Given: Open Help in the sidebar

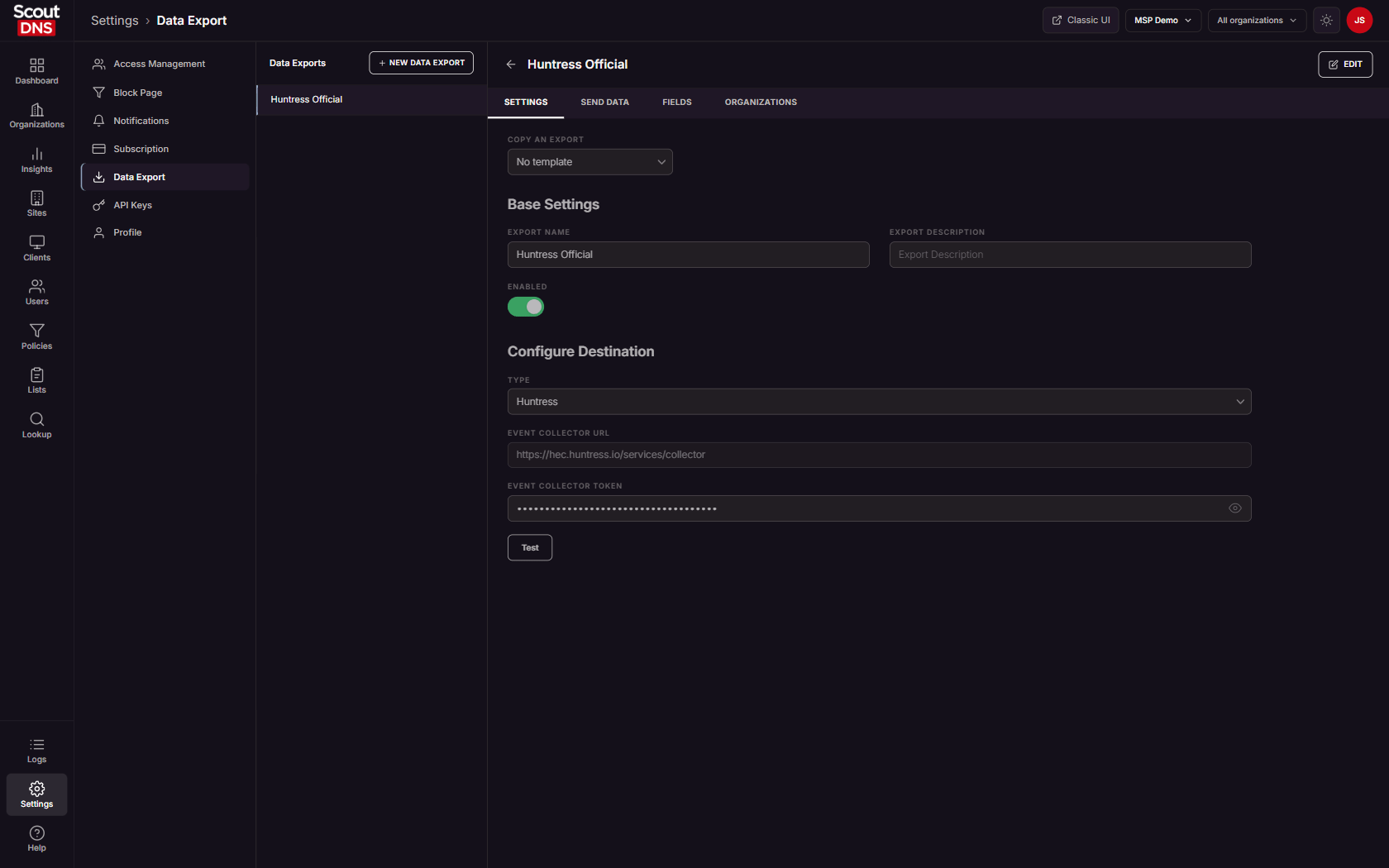Looking at the screenshot, I should click(36, 839).
